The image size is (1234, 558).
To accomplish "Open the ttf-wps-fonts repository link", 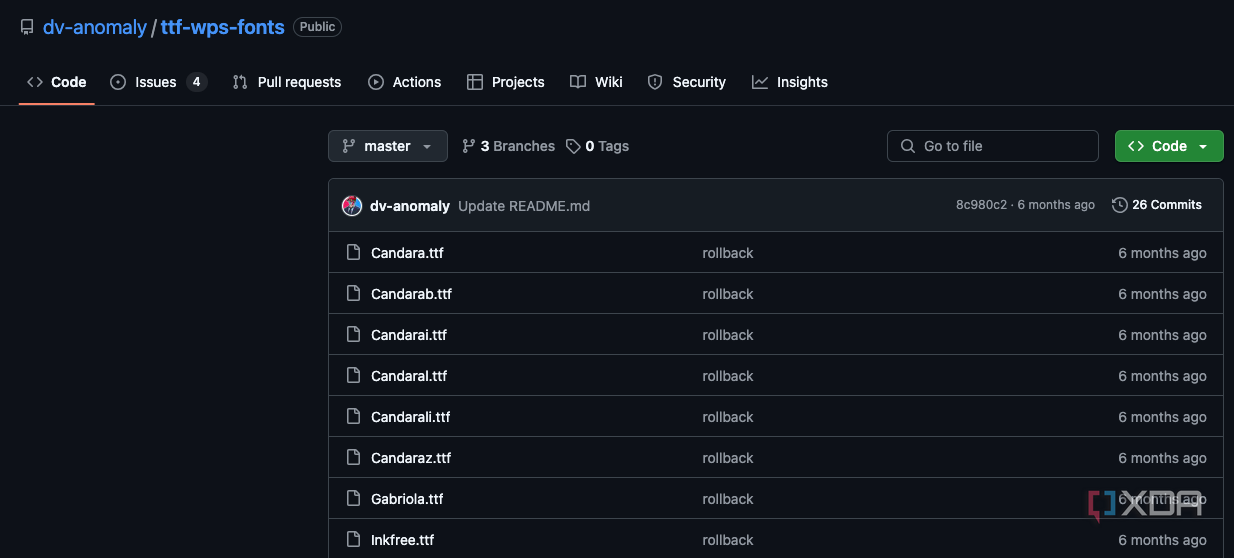I will click(222, 27).
